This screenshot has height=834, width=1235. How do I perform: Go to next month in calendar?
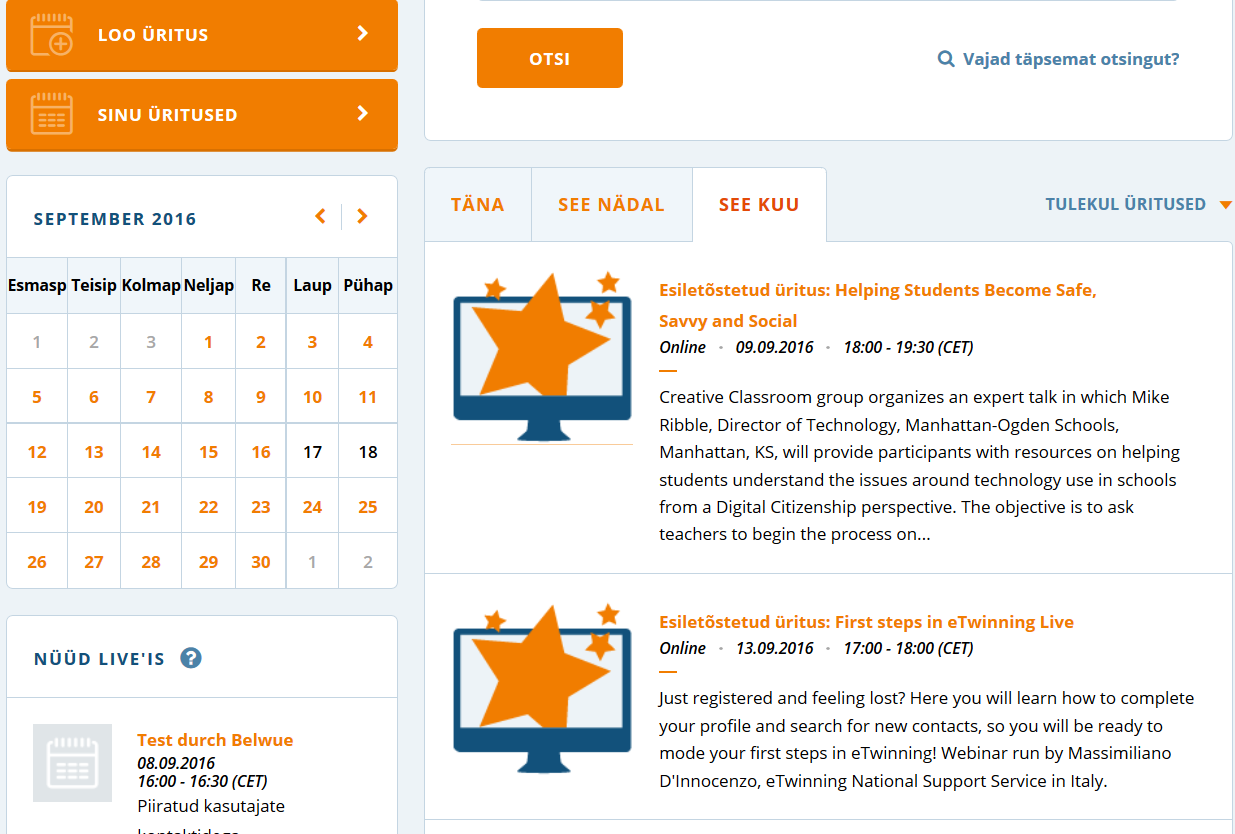(x=362, y=217)
